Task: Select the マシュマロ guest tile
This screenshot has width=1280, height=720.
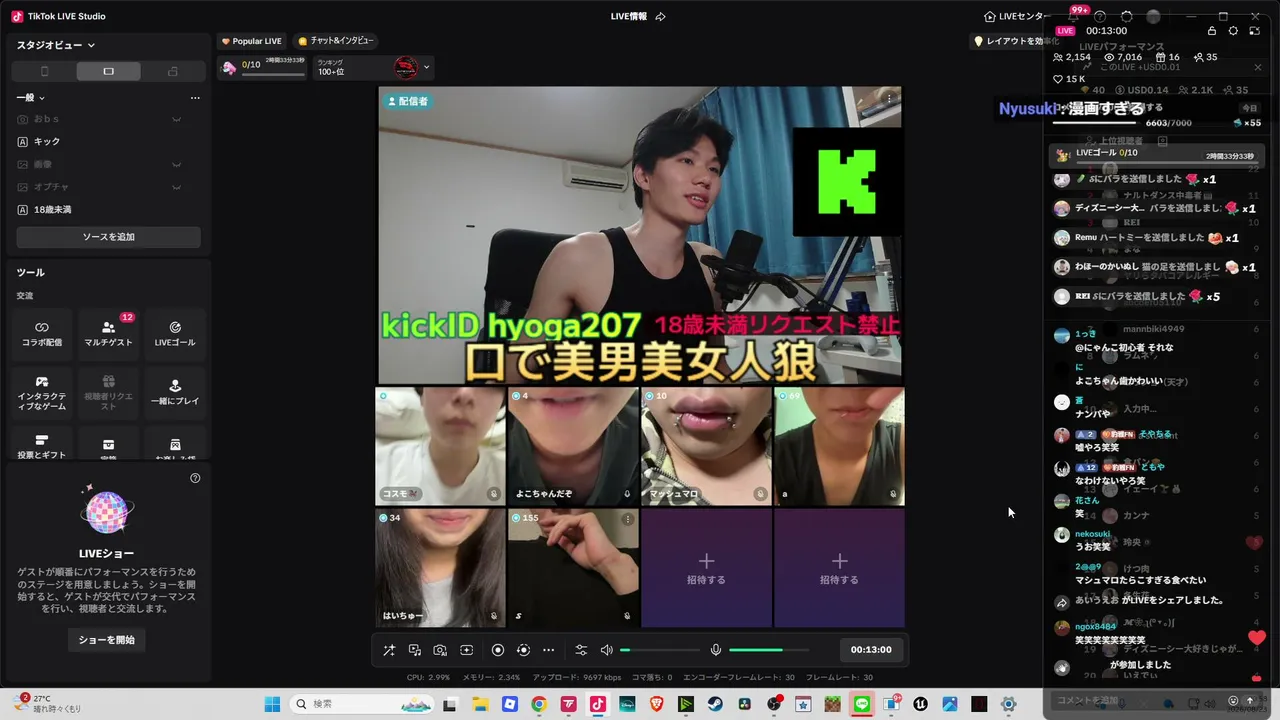Action: (x=706, y=446)
